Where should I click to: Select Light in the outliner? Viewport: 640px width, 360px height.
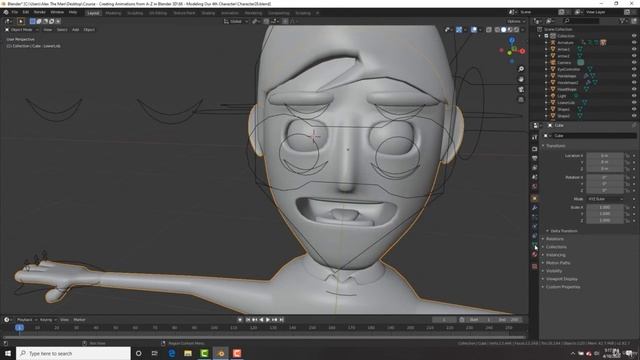pos(562,96)
